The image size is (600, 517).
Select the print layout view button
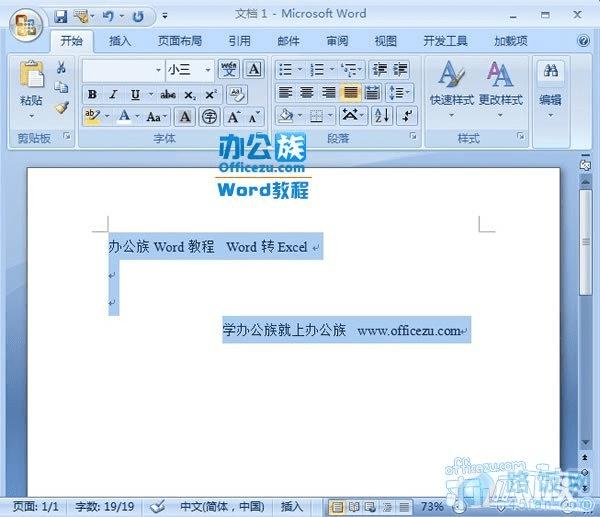[336, 507]
